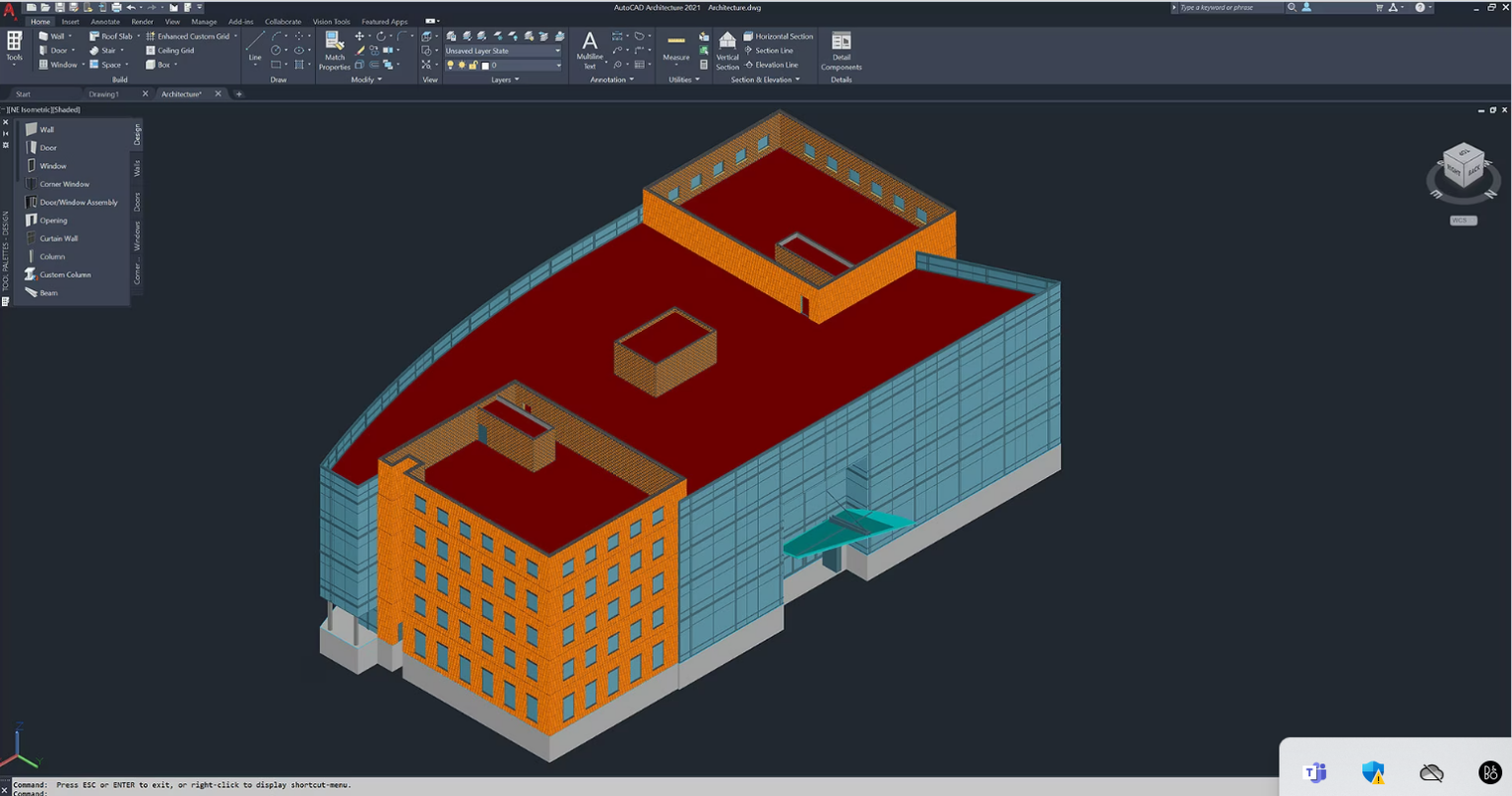Viewport: 1512px width, 796px height.
Task: Activate the Measure tool
Action: click(676, 47)
